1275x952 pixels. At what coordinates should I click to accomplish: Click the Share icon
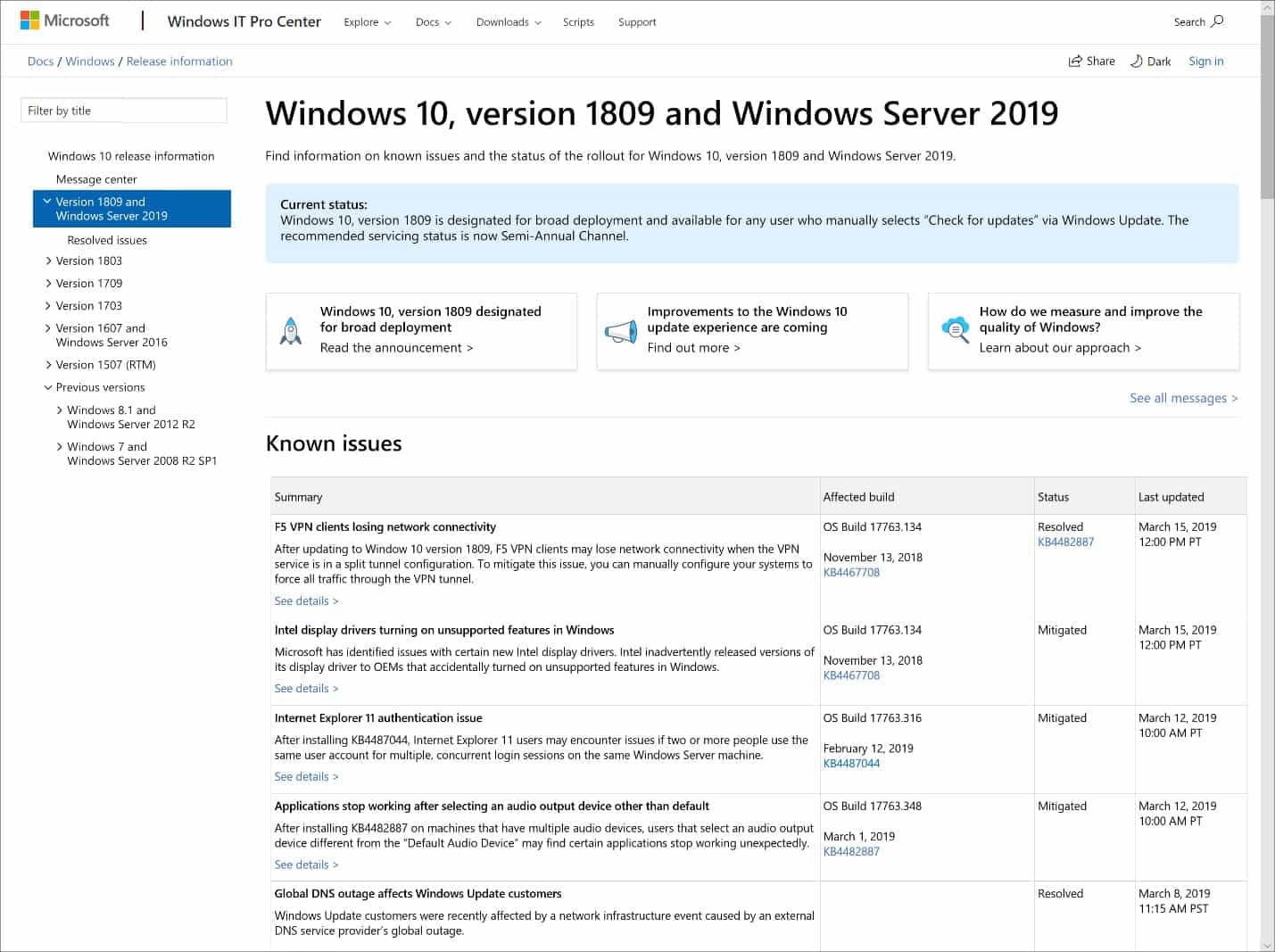1077,61
